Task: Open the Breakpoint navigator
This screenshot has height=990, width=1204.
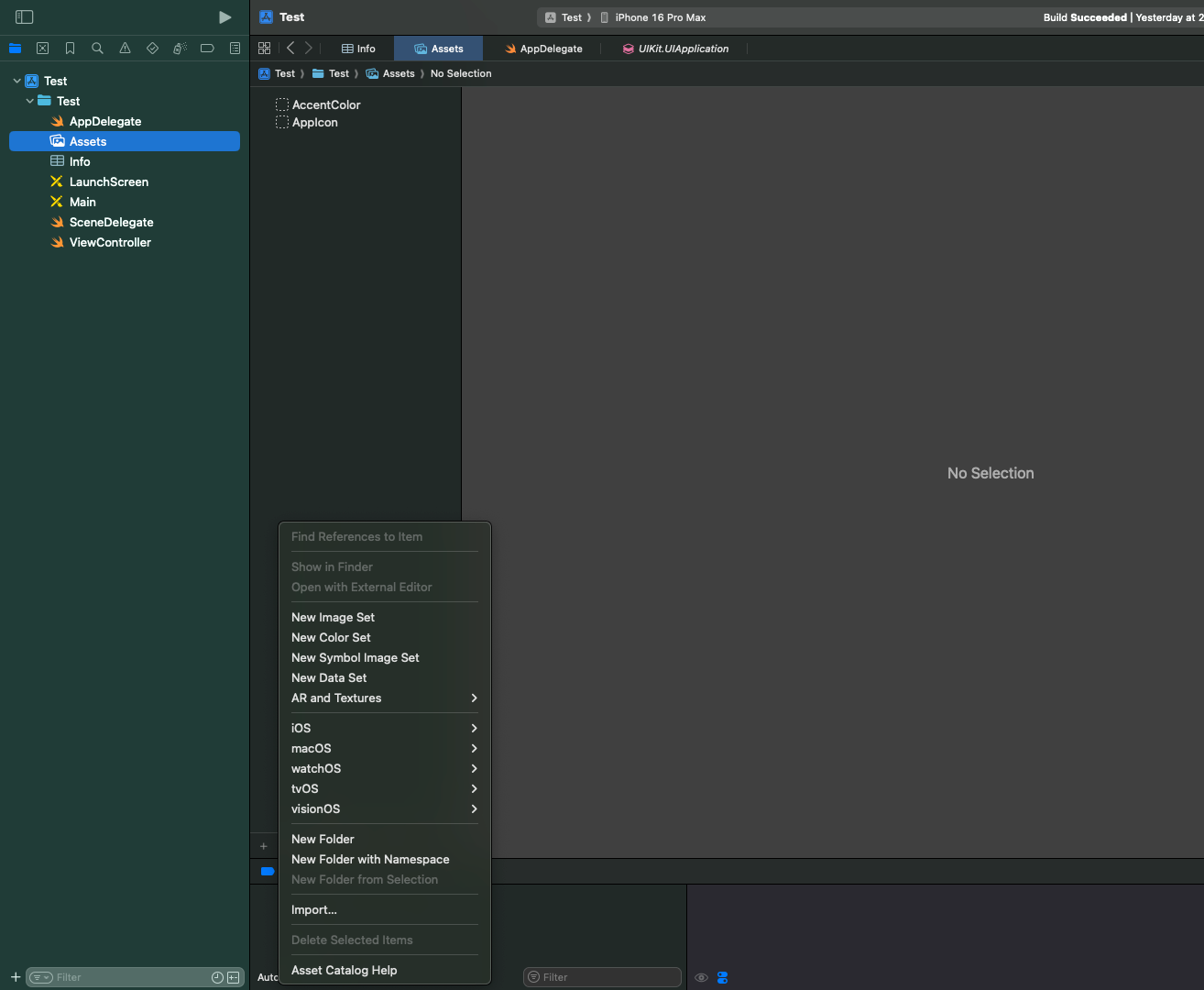Action: (x=207, y=49)
